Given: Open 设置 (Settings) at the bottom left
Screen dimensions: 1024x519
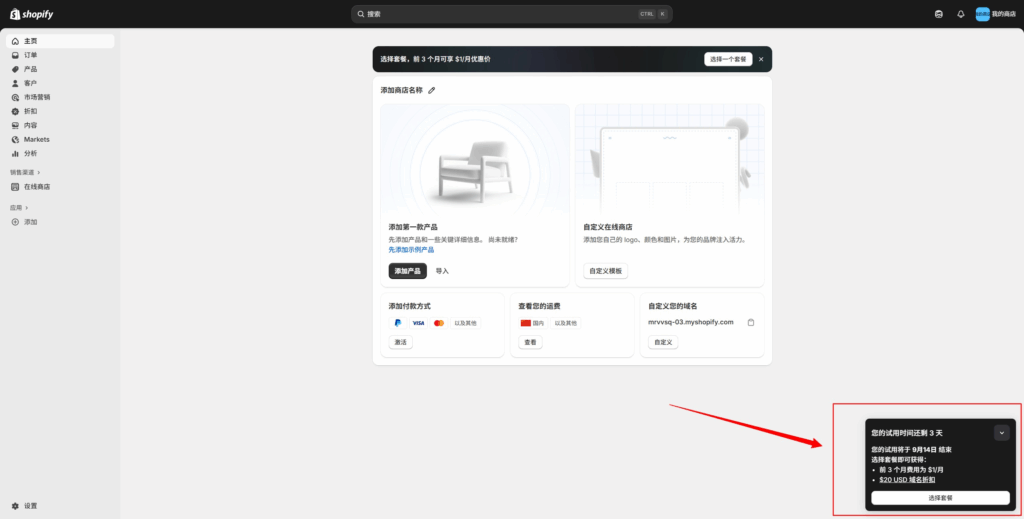Looking at the screenshot, I should point(30,506).
